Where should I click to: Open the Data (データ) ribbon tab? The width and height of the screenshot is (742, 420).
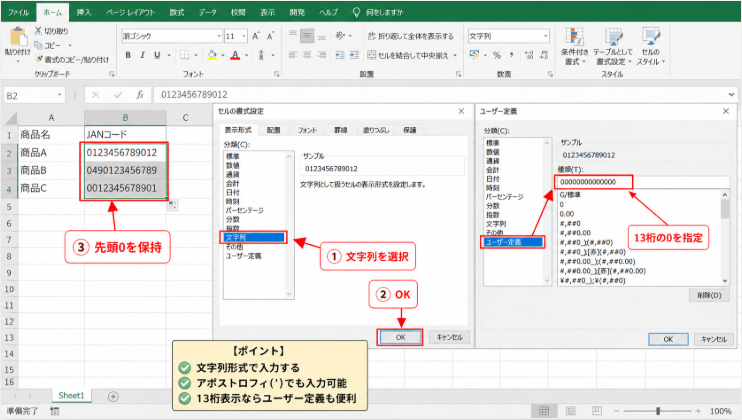tap(208, 12)
